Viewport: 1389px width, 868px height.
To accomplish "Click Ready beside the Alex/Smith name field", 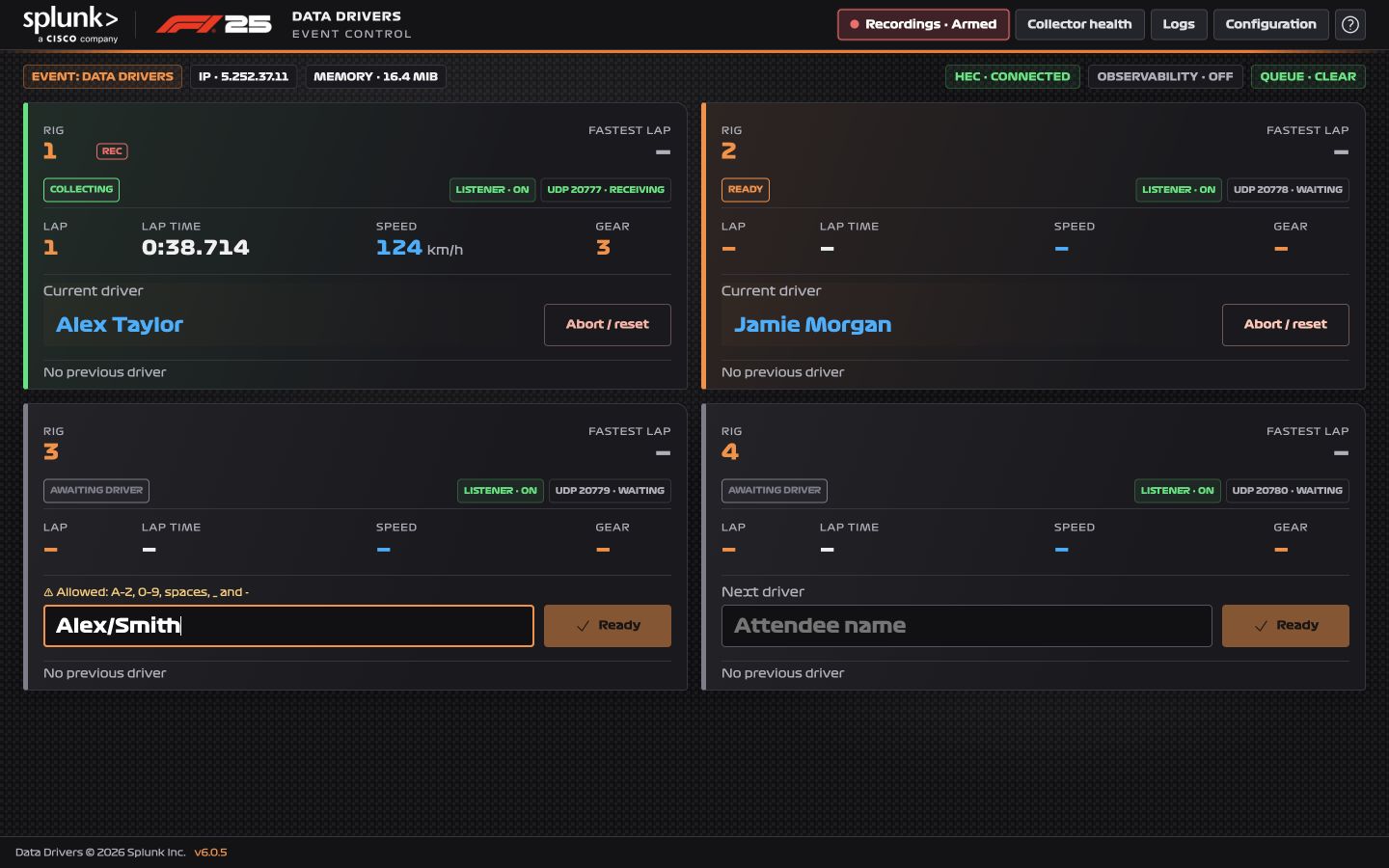I will click(608, 626).
